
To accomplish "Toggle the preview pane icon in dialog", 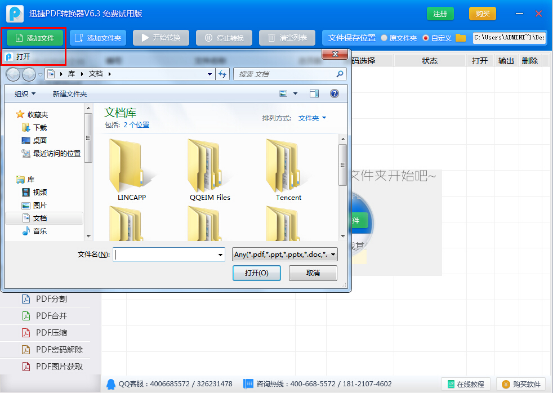I will click(314, 93).
